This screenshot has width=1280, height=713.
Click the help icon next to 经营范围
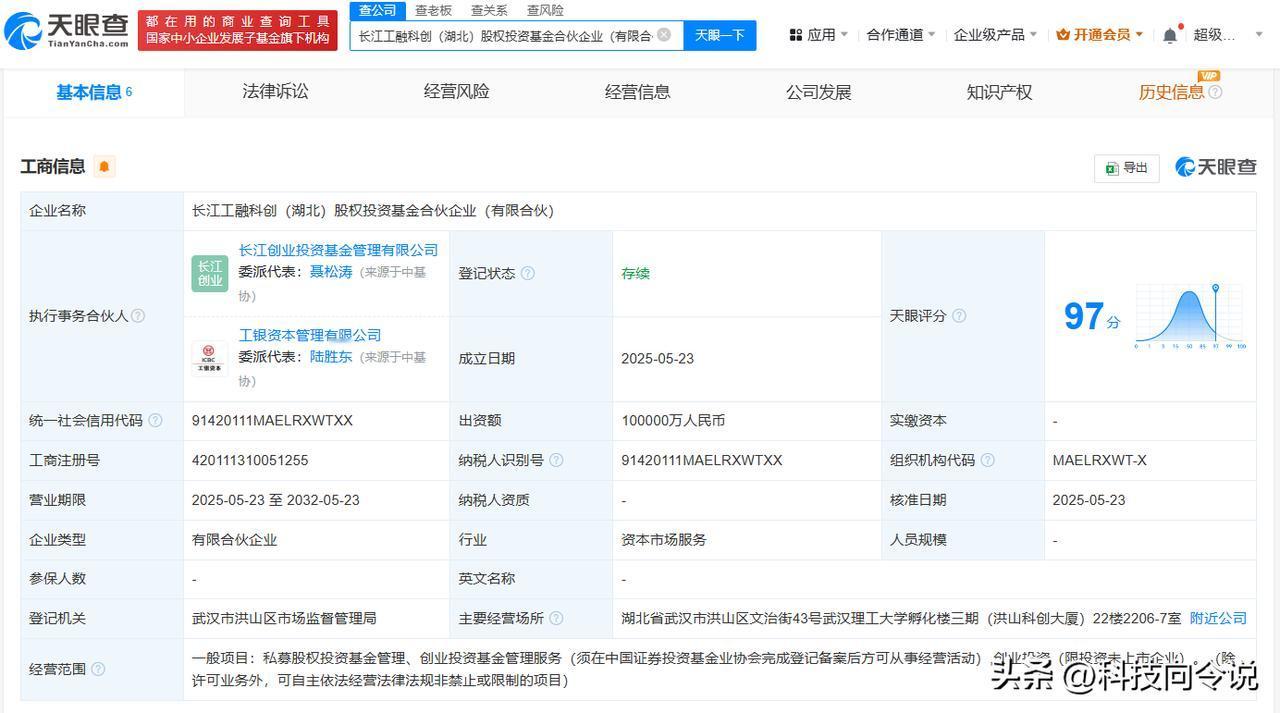tap(98, 669)
